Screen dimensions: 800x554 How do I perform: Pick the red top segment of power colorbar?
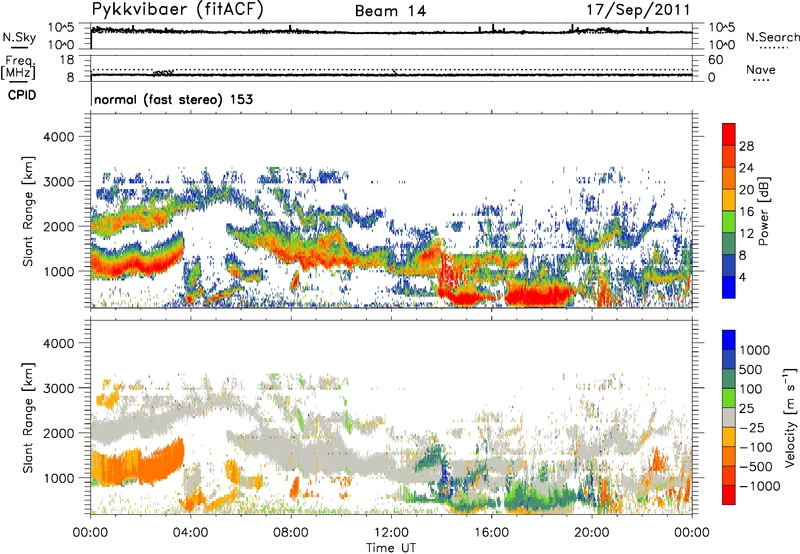pyautogui.click(x=729, y=134)
